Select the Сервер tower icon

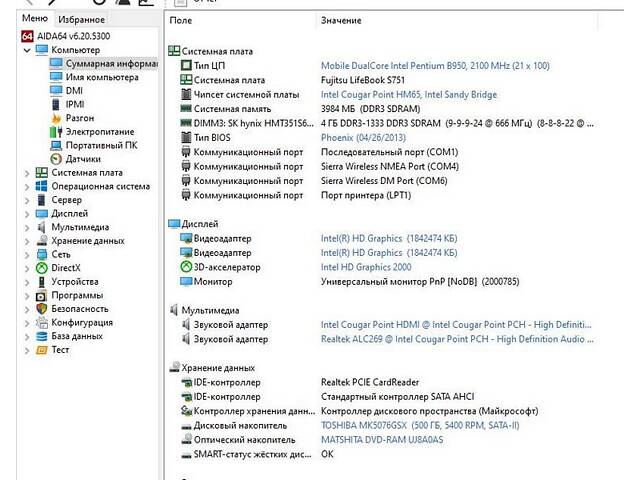42,200
